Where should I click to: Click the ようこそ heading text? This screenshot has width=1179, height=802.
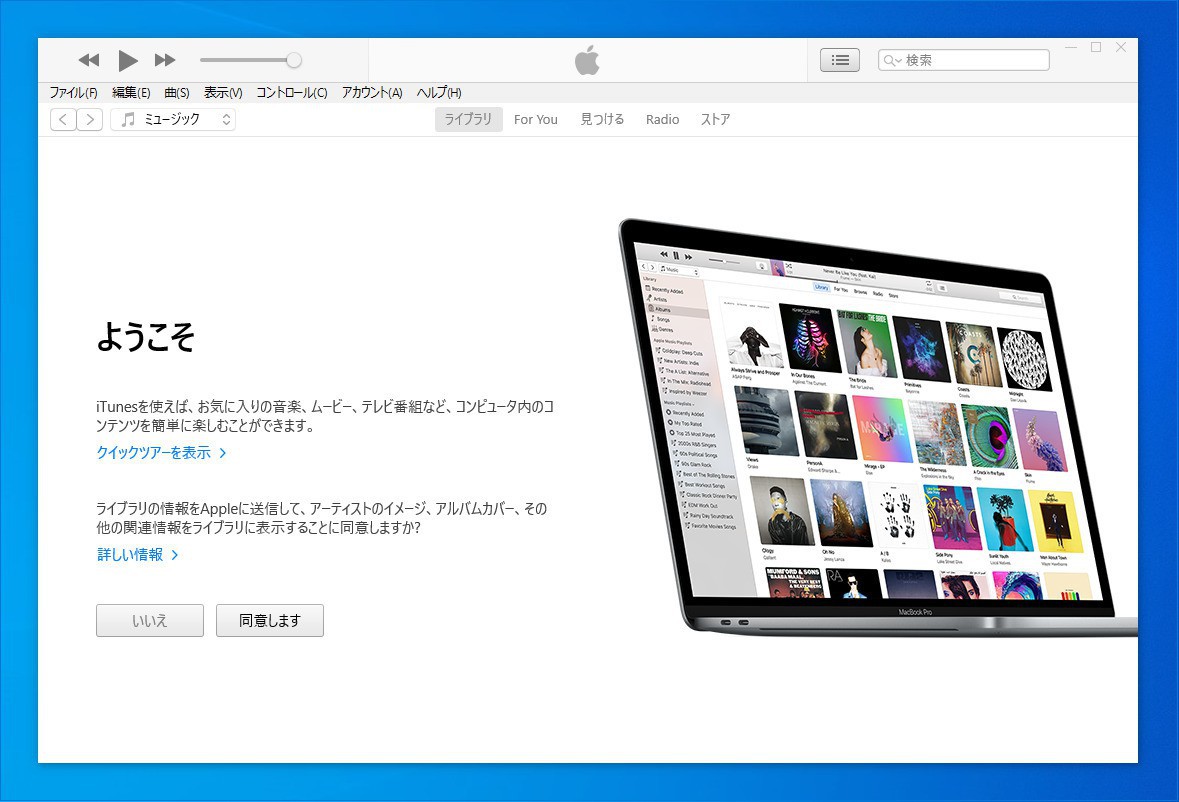click(146, 337)
